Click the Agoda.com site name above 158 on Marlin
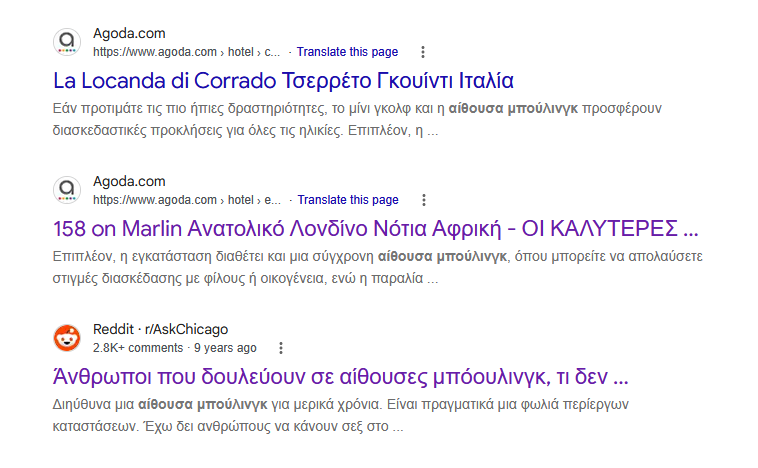This screenshot has height=468, width=758. (129, 181)
